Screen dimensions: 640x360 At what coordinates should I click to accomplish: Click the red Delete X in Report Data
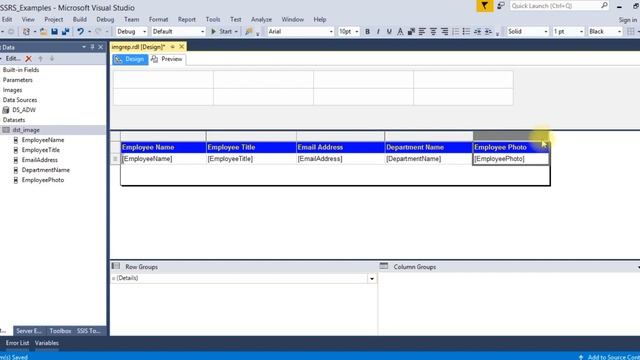pyautogui.click(x=29, y=59)
